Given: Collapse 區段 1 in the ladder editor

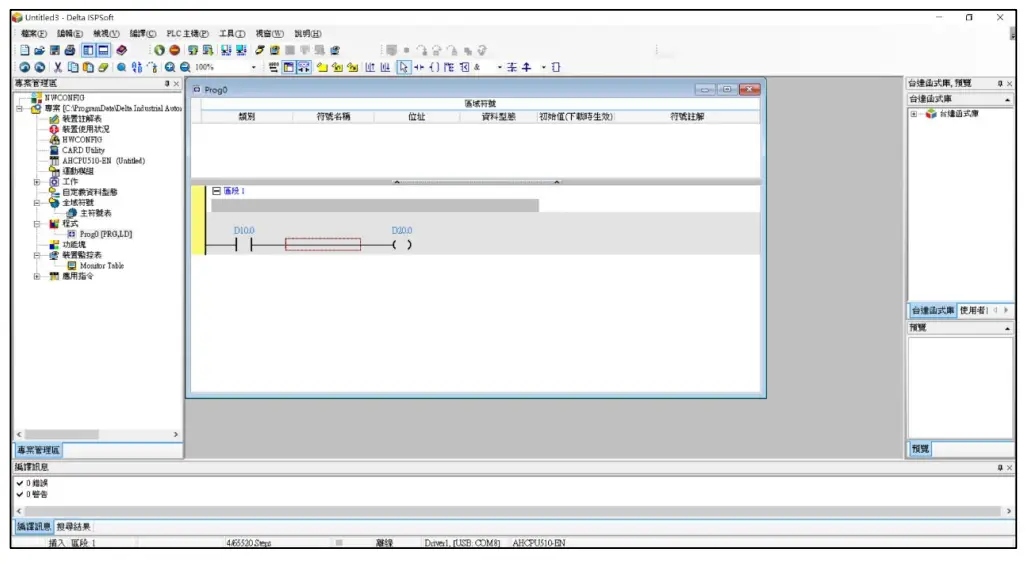Looking at the screenshot, I should [216, 191].
